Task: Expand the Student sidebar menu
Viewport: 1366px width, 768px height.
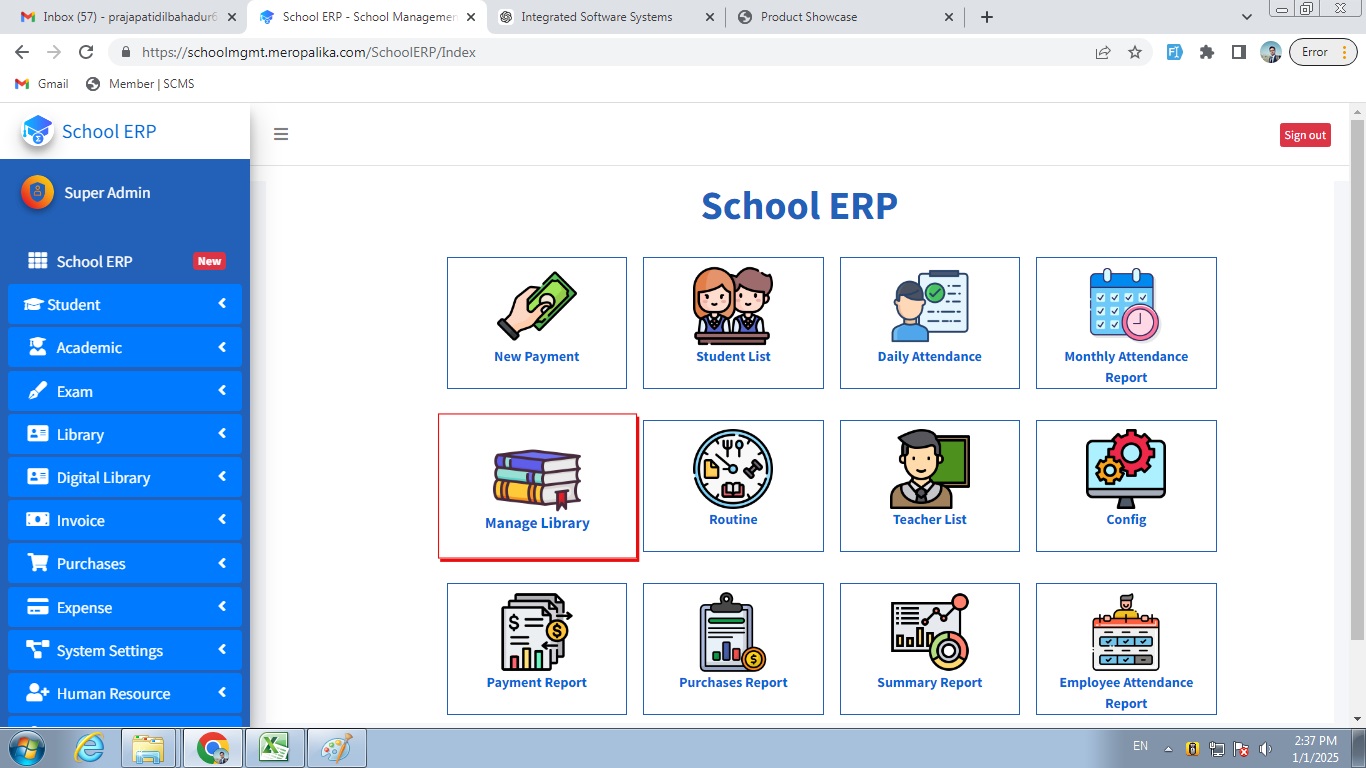Action: pyautogui.click(x=125, y=305)
